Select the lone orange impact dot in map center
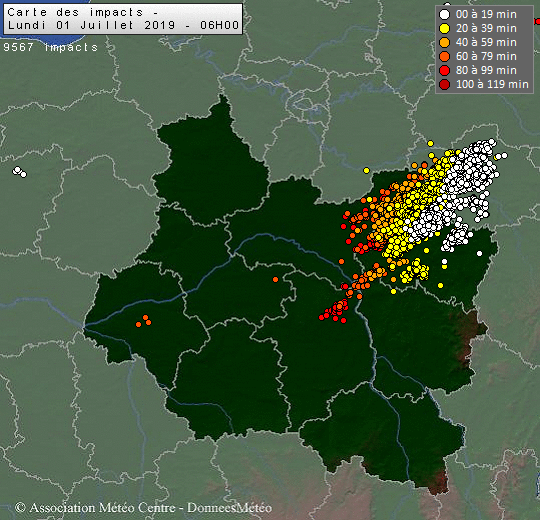The image size is (540, 520). tap(276, 280)
